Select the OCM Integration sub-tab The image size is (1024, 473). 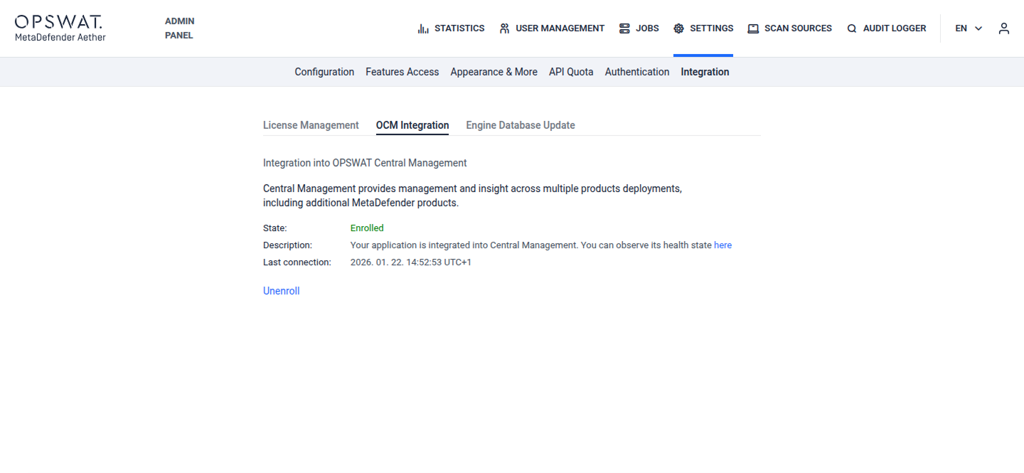[413, 125]
